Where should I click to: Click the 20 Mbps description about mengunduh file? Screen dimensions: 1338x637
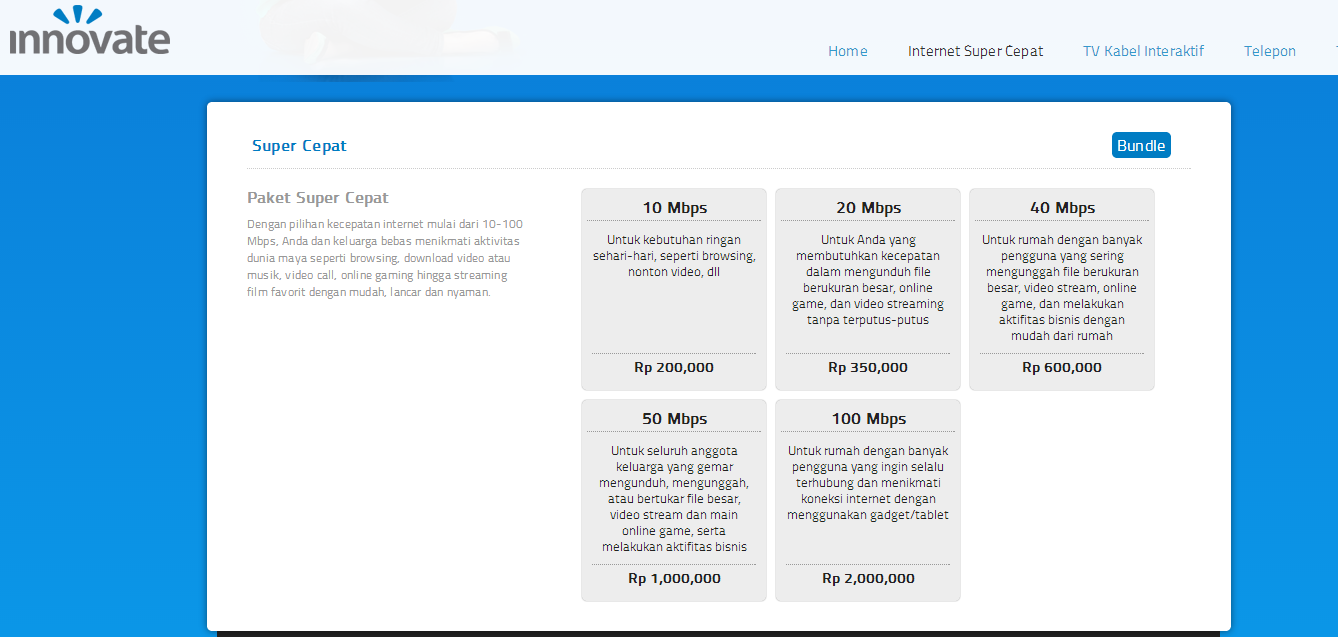coord(868,280)
